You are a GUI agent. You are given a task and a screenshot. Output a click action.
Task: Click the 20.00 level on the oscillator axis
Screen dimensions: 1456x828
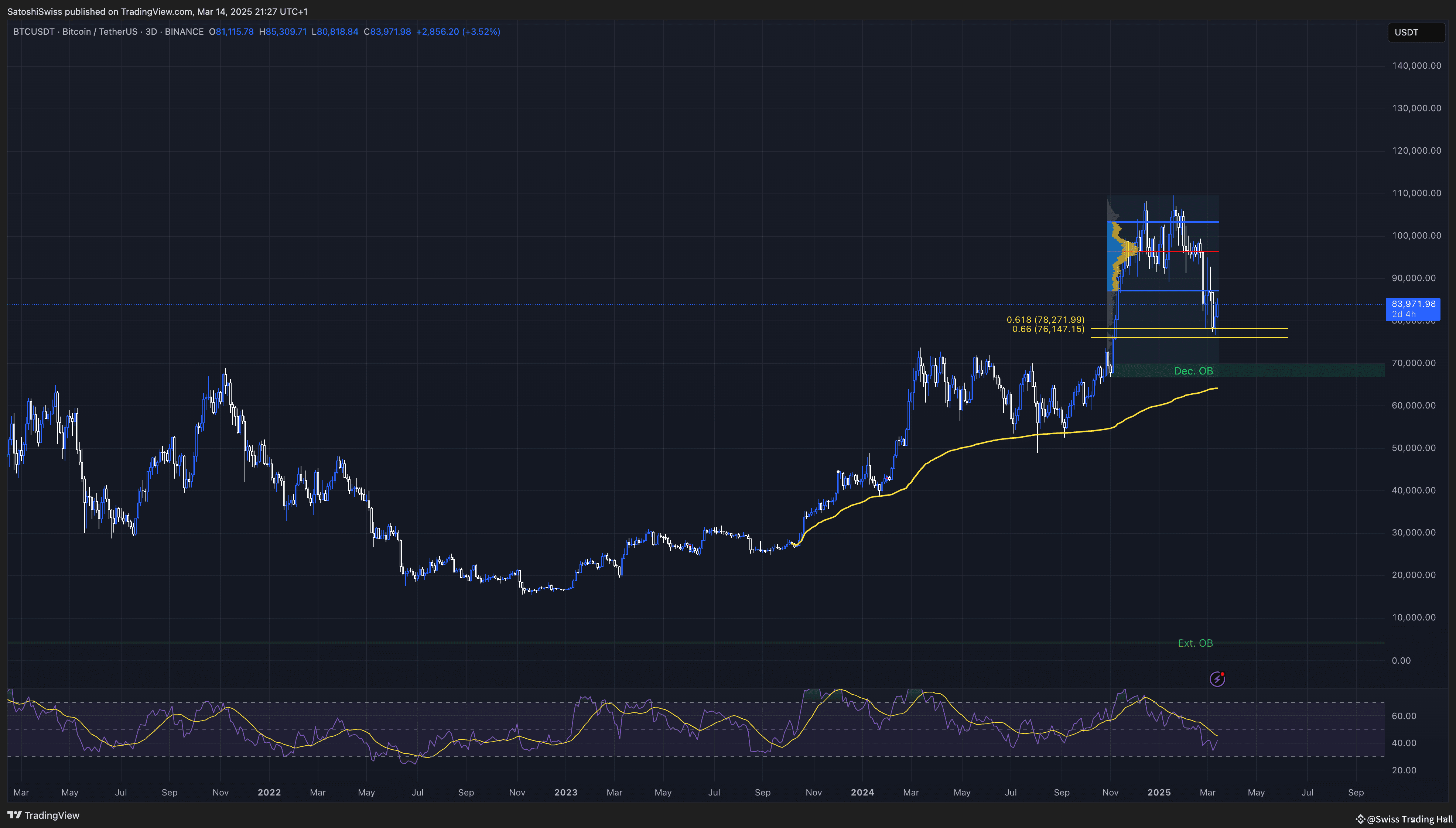coord(1404,770)
